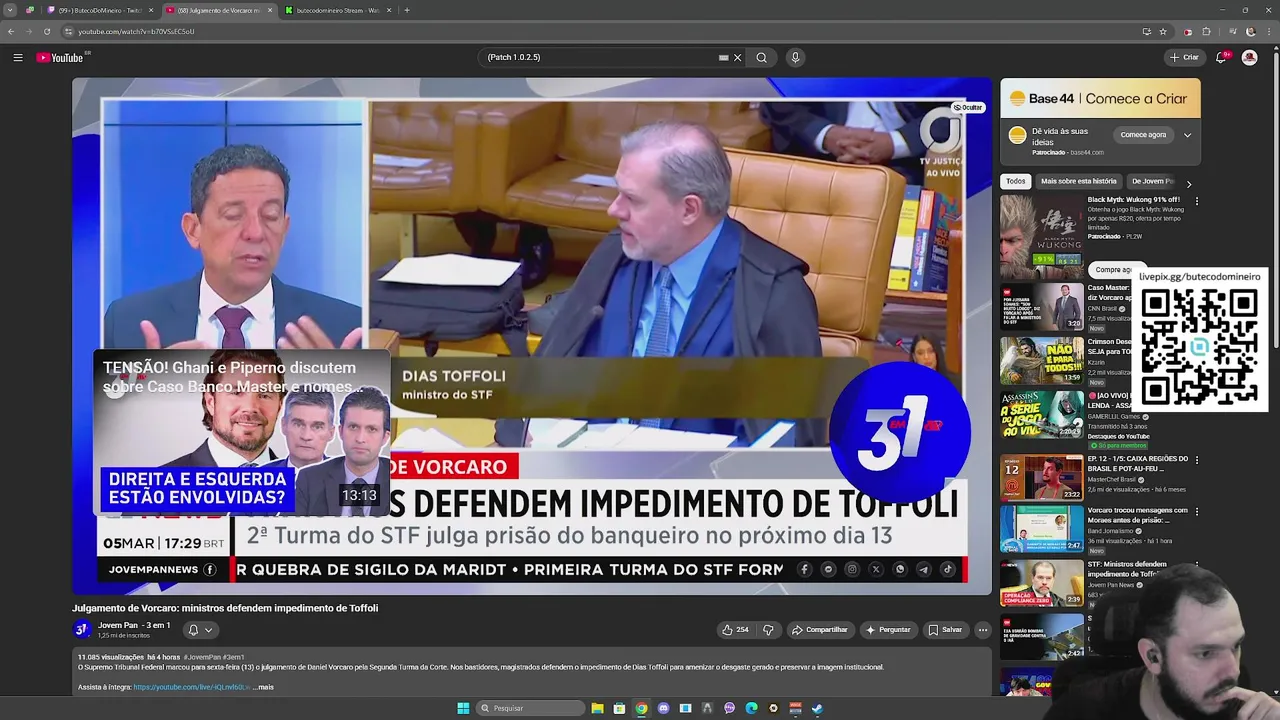Open Crimson Desert video thumbnail

point(1041,360)
